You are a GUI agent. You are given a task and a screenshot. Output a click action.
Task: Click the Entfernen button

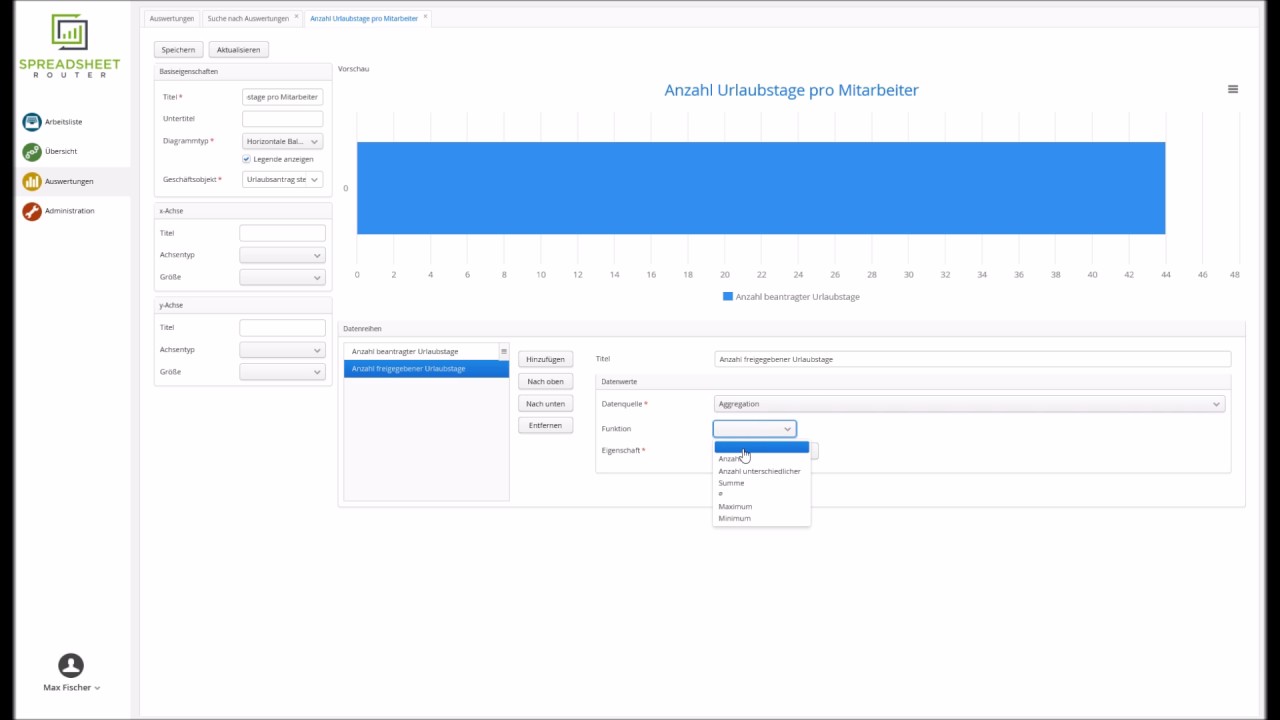tap(545, 425)
